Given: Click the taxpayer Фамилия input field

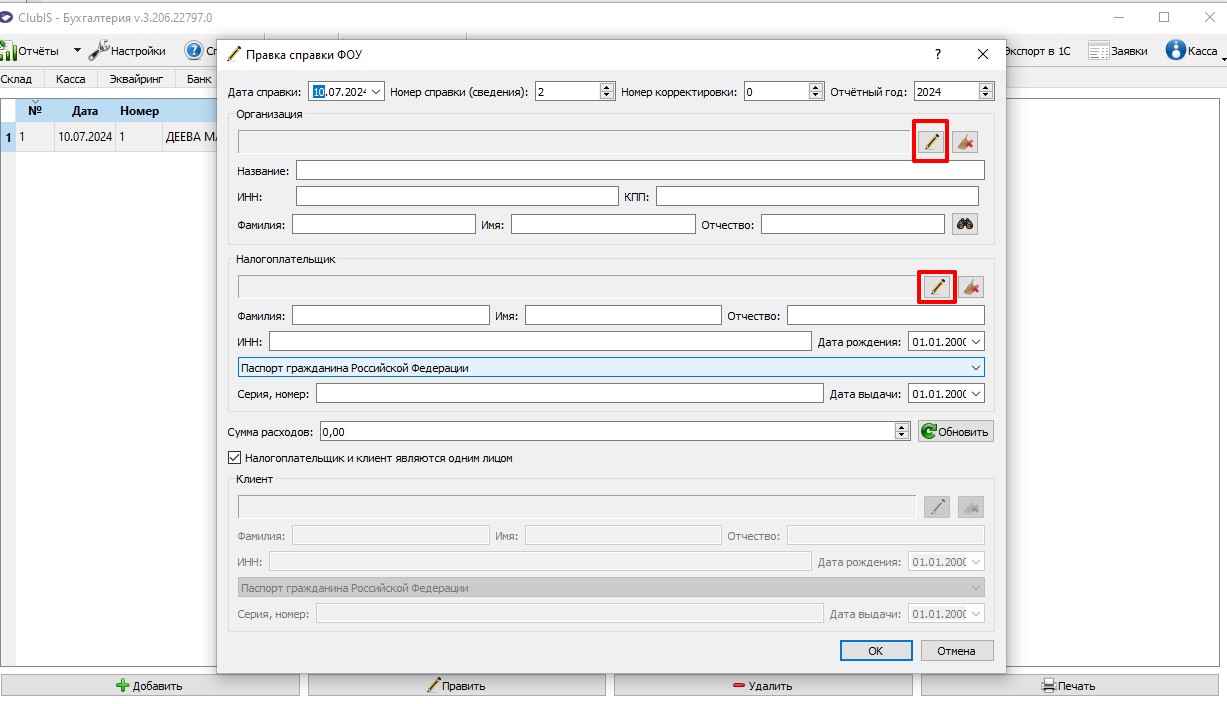Looking at the screenshot, I should pos(390,316).
